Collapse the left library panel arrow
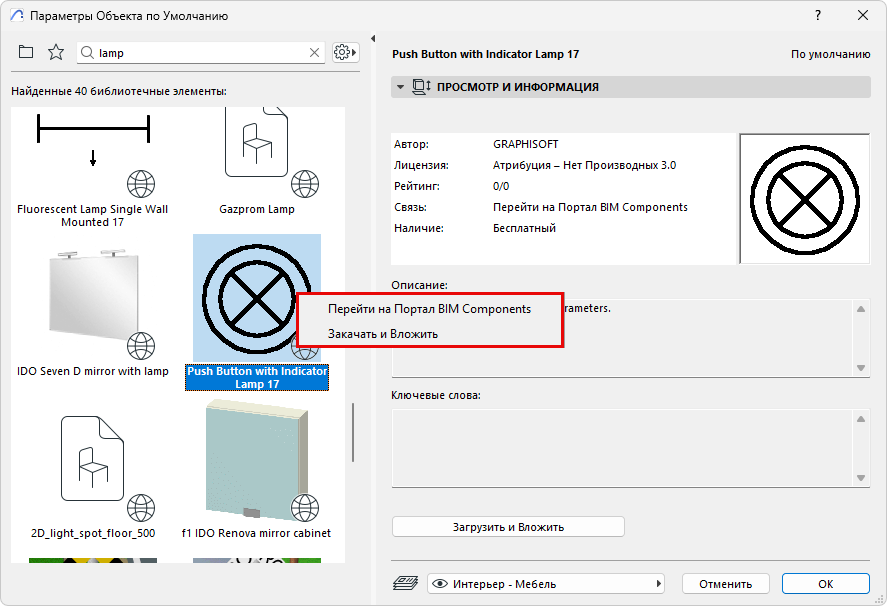The height and width of the screenshot is (606, 887). tap(373, 38)
